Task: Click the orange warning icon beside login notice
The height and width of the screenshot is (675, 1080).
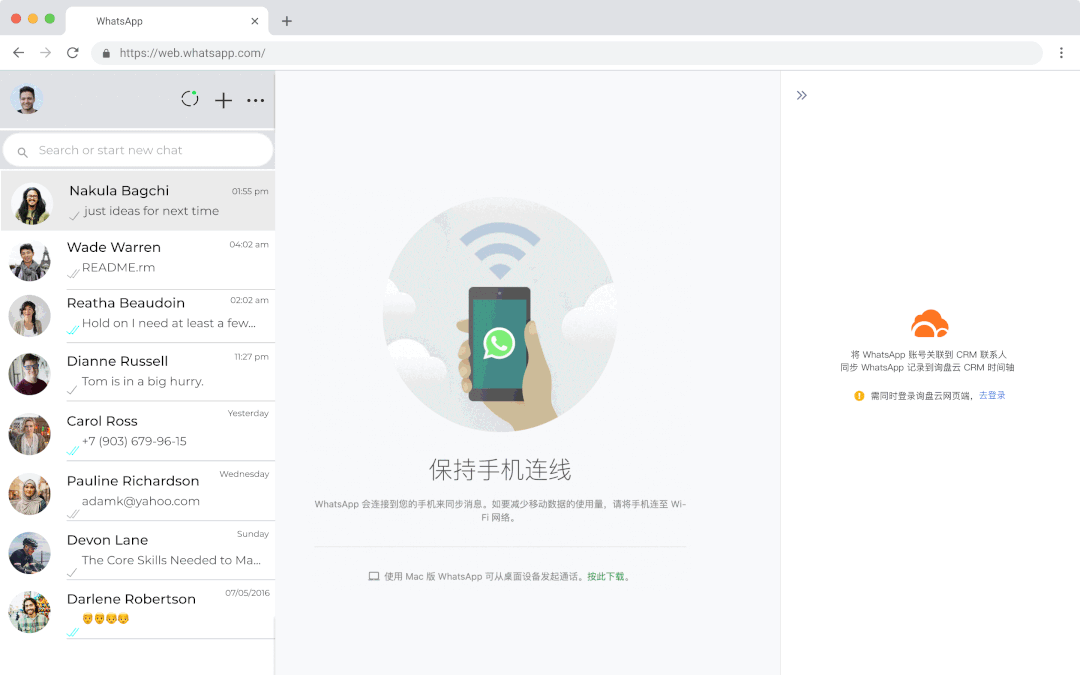Action: click(859, 395)
